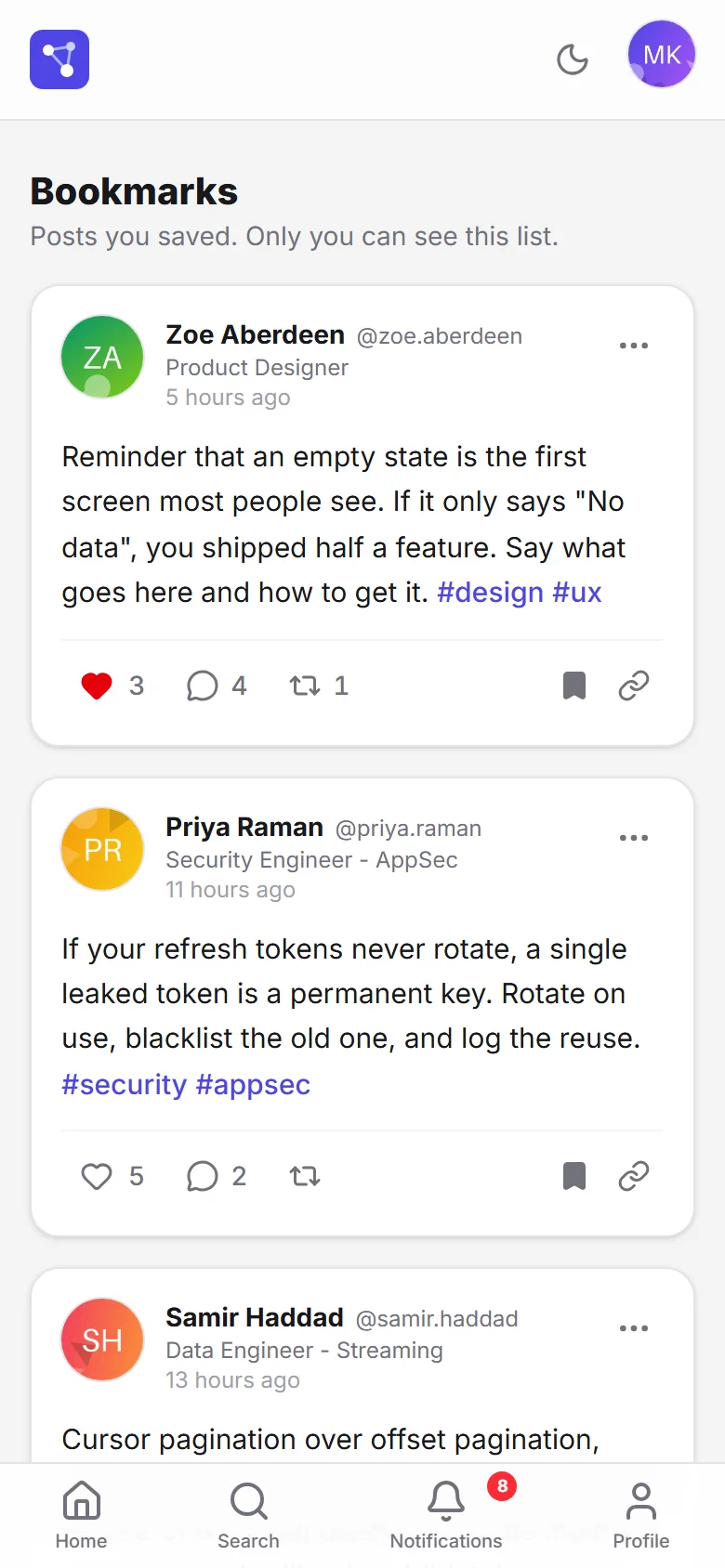Open comments on Priya Raman's post
Screen dimensions: 725x1568
[x=217, y=1176]
